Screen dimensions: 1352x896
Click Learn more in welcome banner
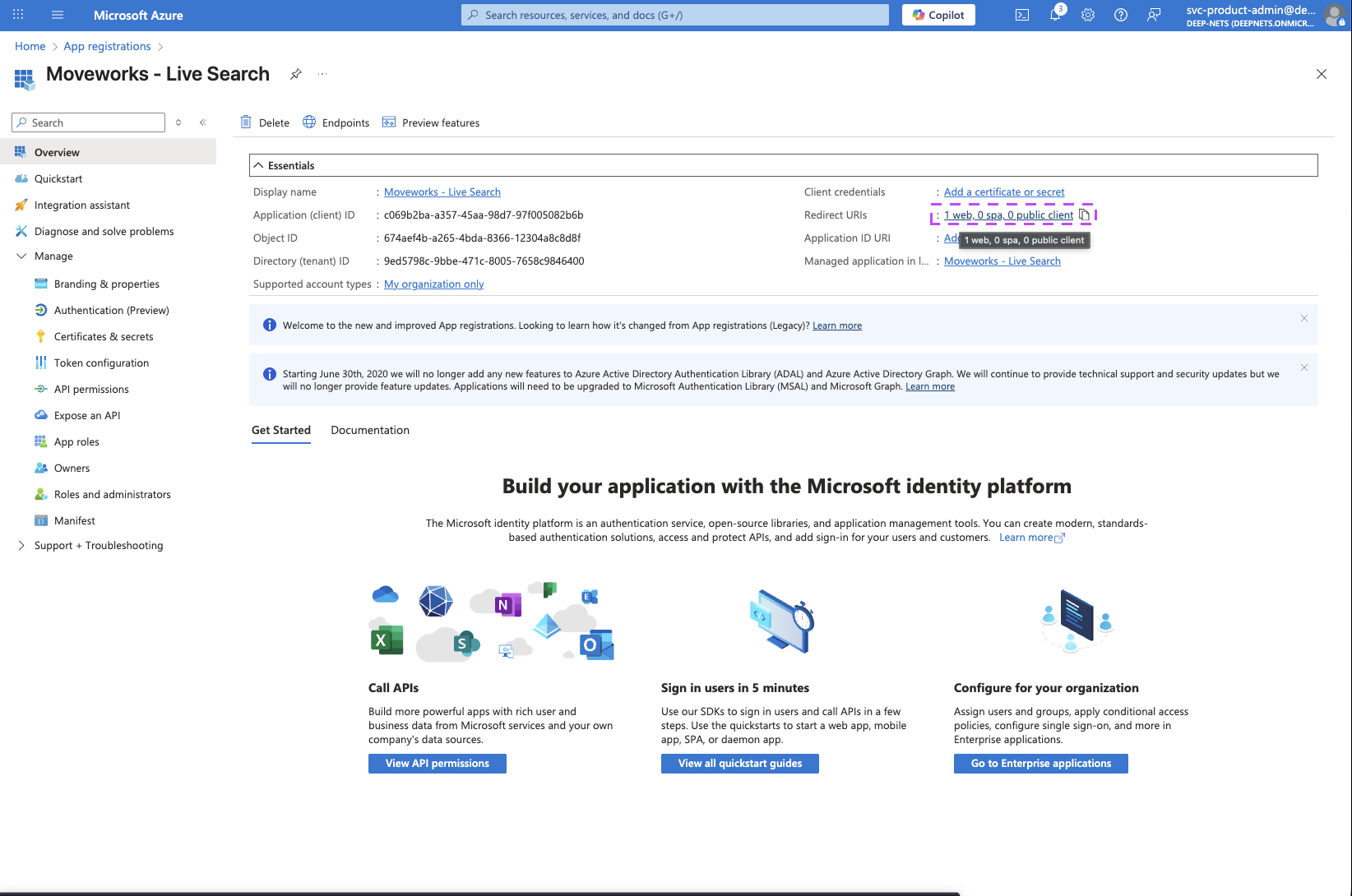coord(837,326)
